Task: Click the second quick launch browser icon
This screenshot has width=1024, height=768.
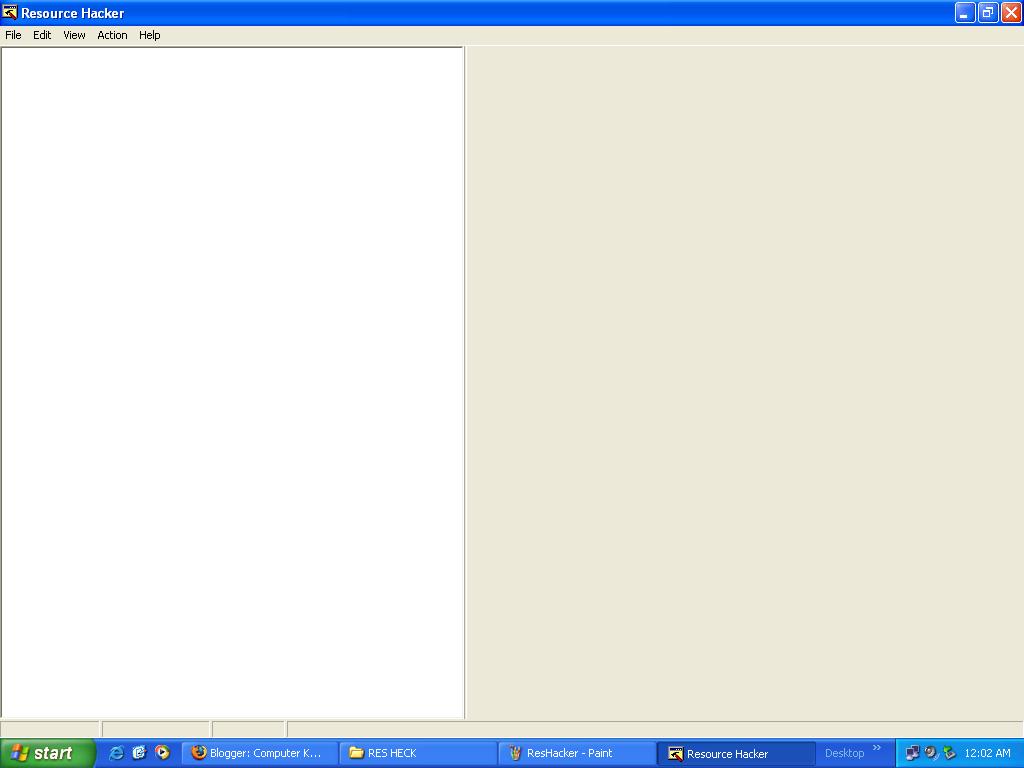Action: [x=139, y=753]
